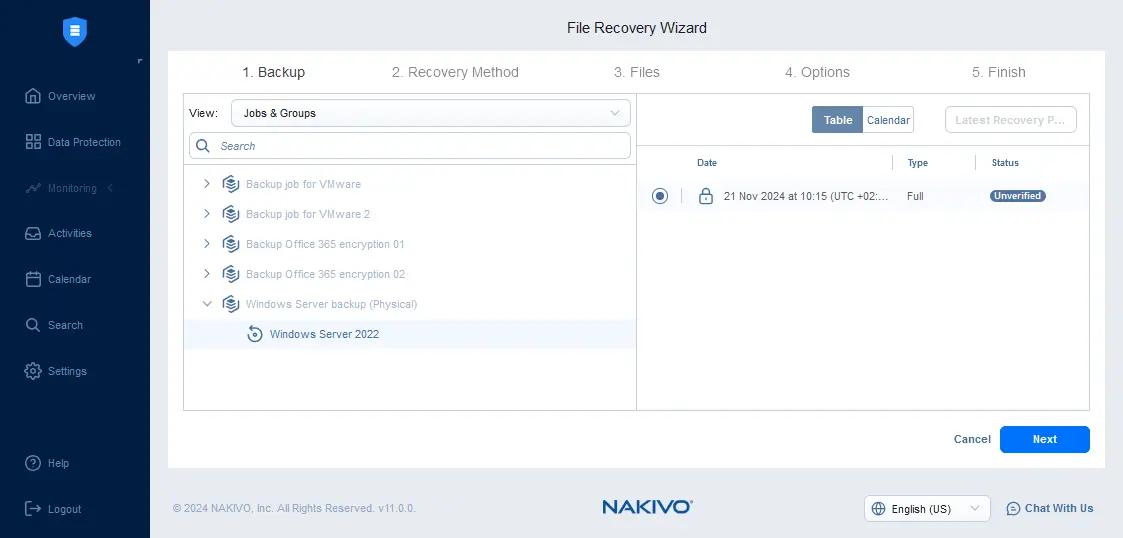Click the Cancel button
1123x538 pixels.
972,439
